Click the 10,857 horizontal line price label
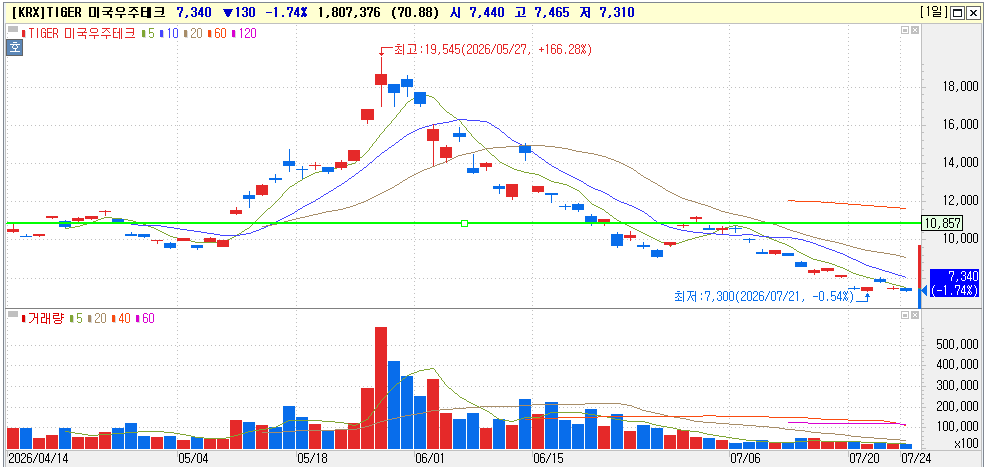Viewport: 984px width, 467px height. [x=942, y=223]
